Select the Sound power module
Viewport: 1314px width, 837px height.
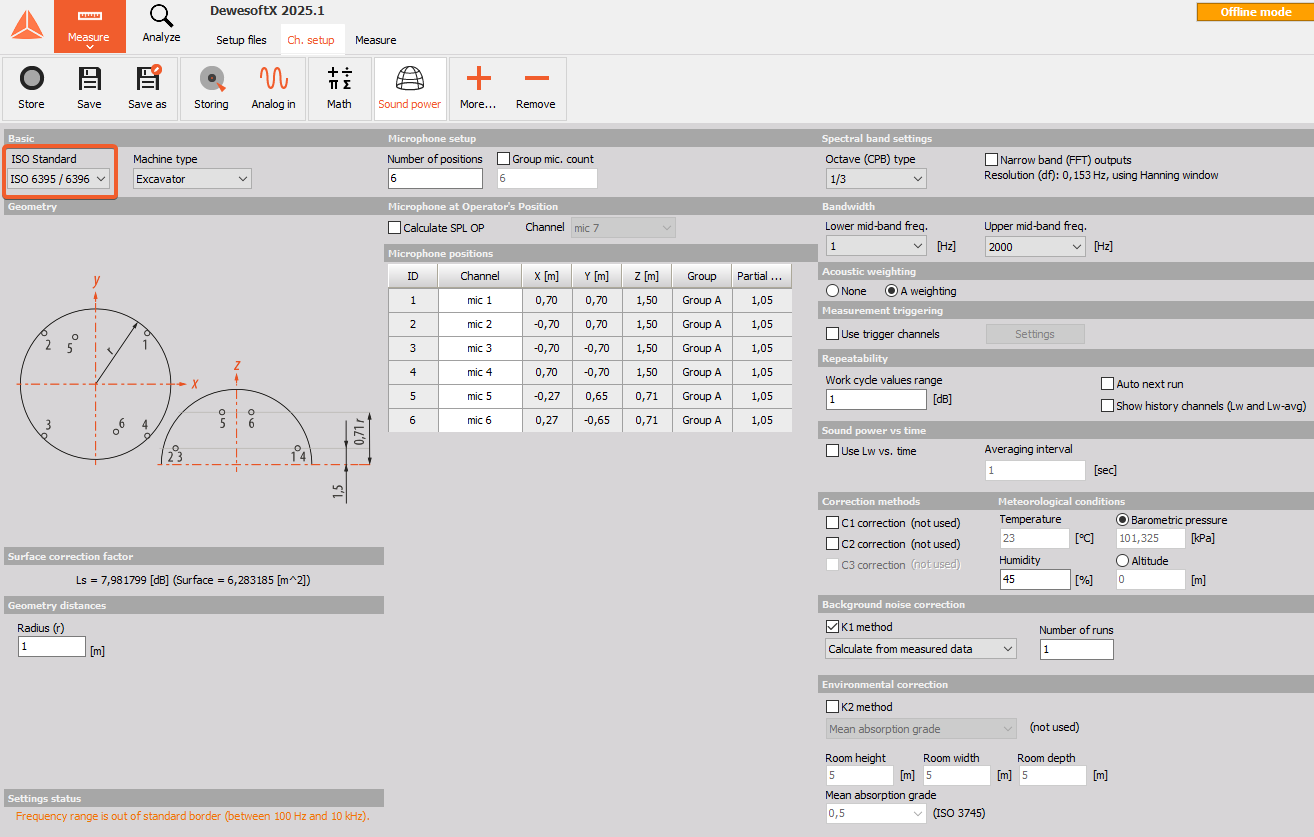click(x=409, y=89)
